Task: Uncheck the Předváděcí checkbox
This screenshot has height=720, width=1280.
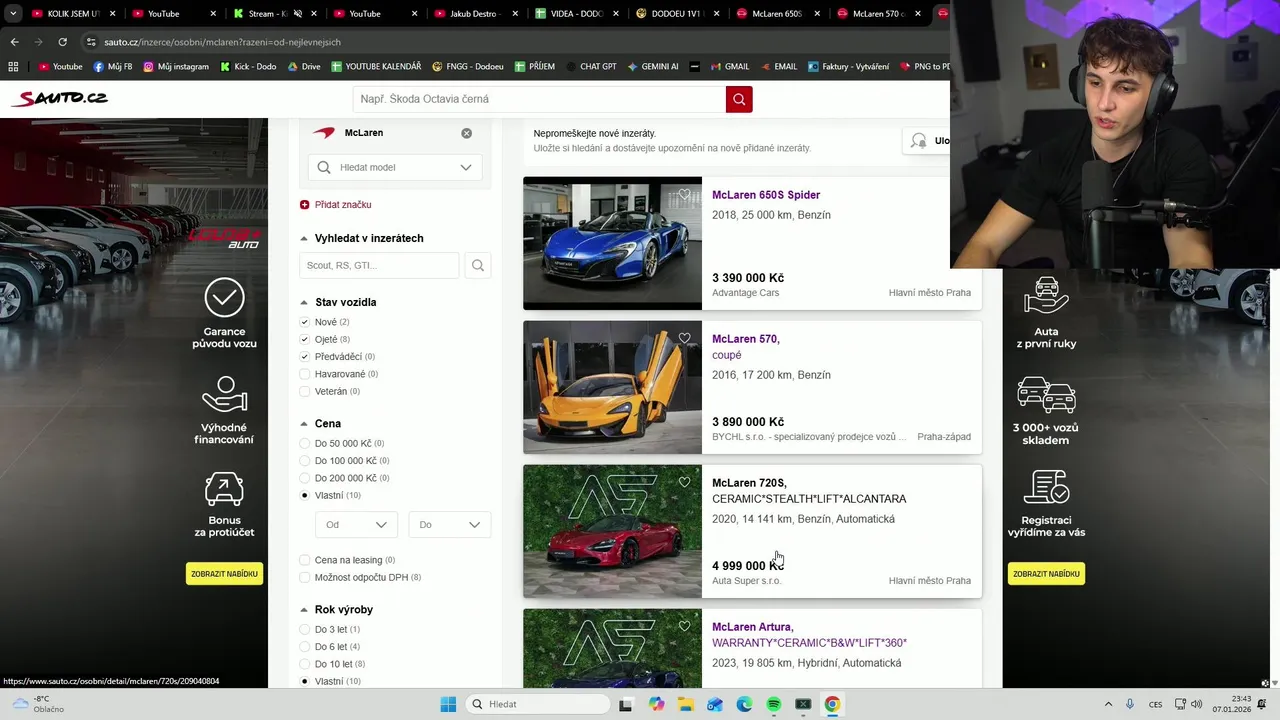Action: (305, 357)
